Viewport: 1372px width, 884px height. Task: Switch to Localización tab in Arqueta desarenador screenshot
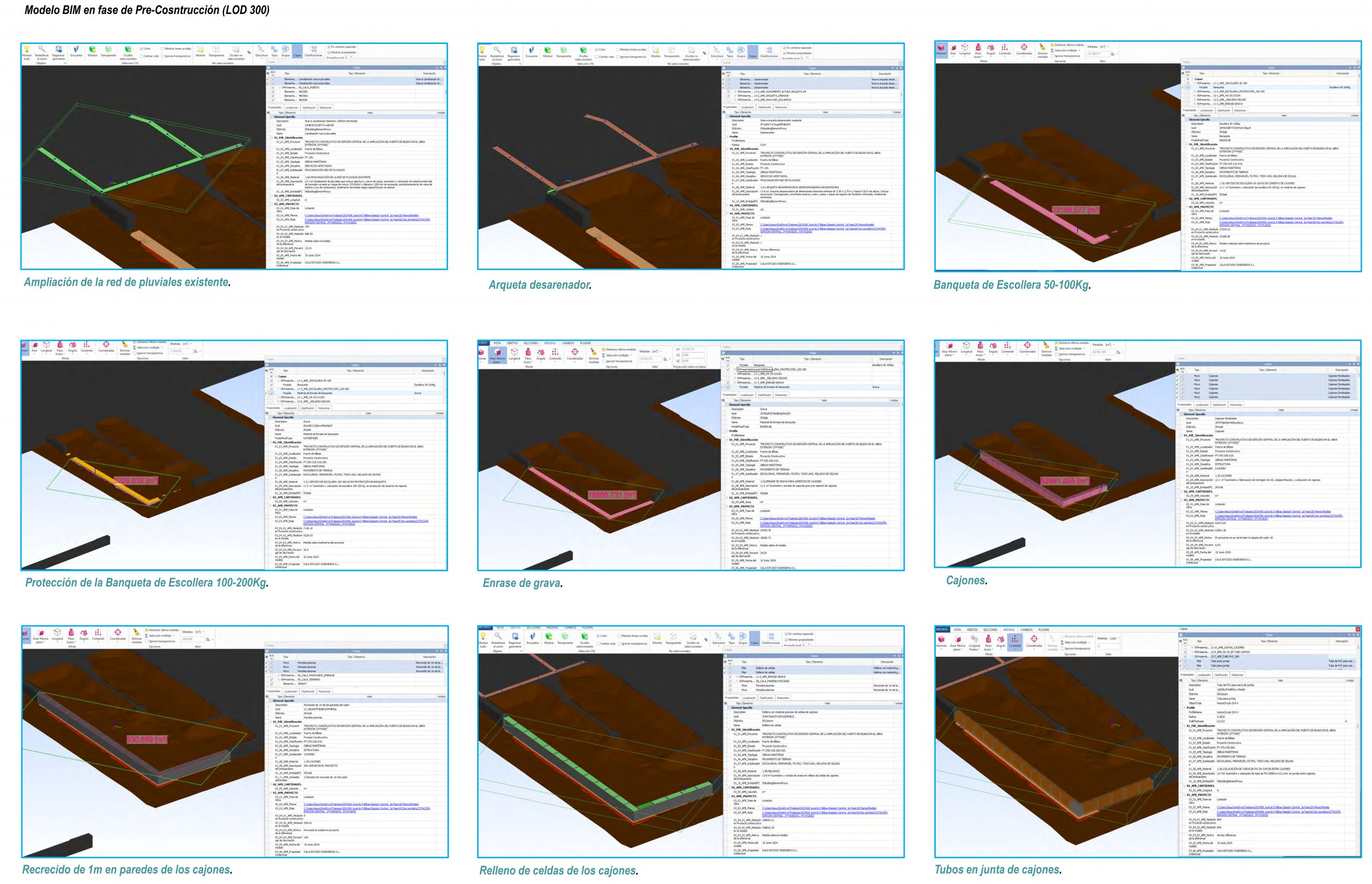[x=747, y=107]
